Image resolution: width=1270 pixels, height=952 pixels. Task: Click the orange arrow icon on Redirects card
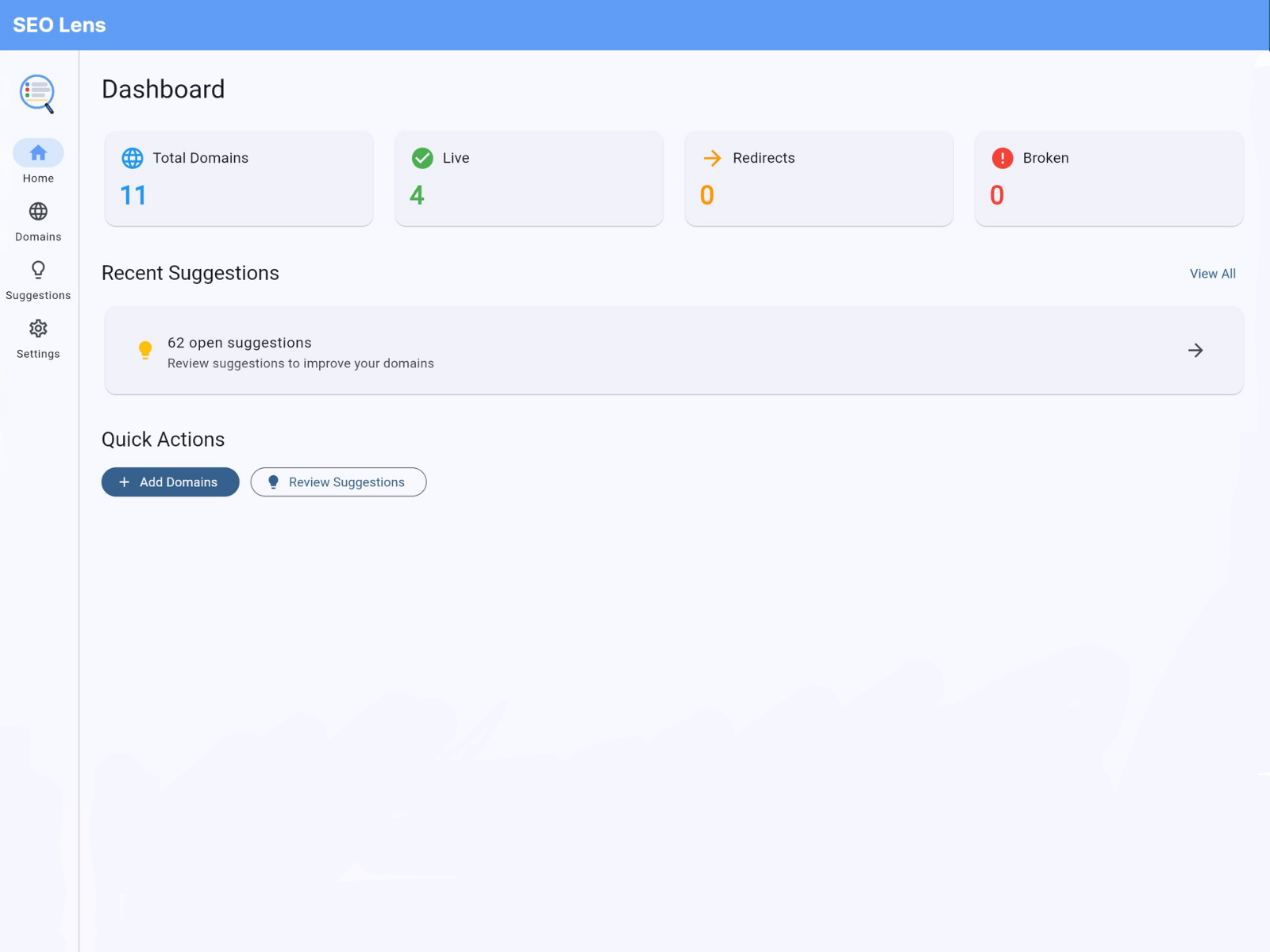click(713, 158)
